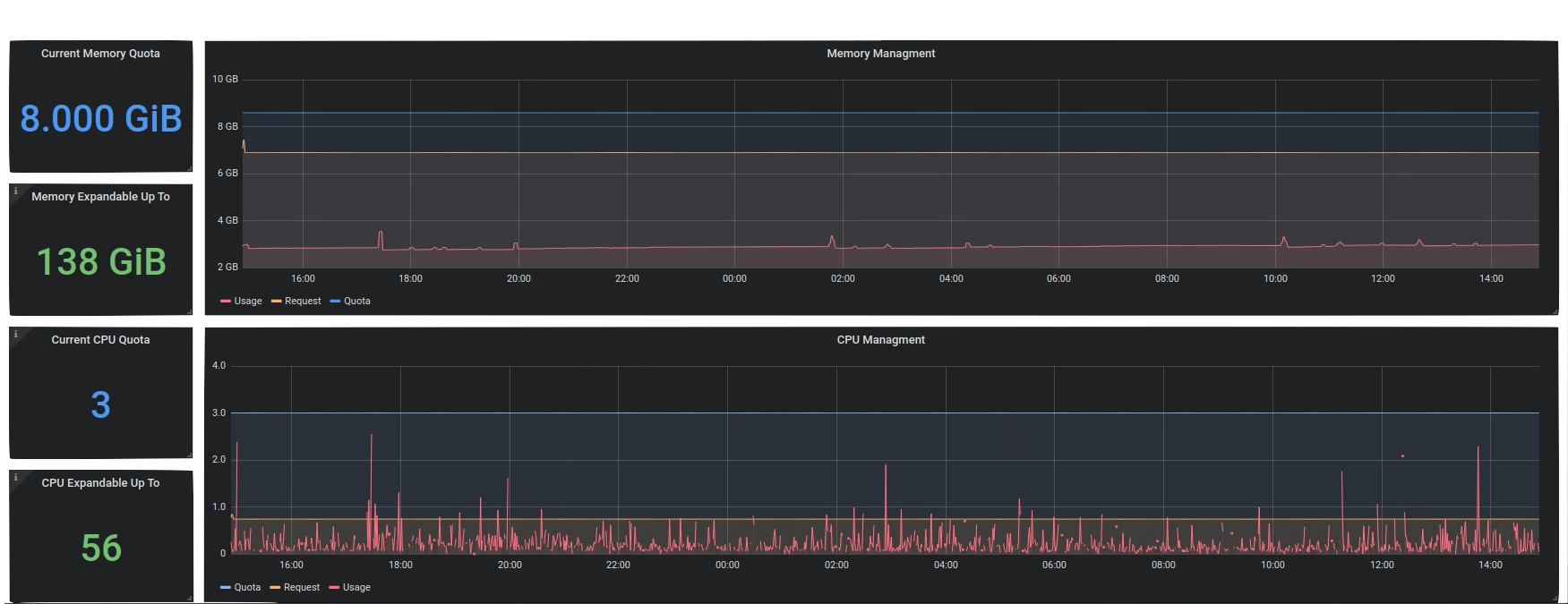The width and height of the screenshot is (1568, 604).
Task: Click the 1.0 axis label in CPU chart
Action: (x=218, y=507)
